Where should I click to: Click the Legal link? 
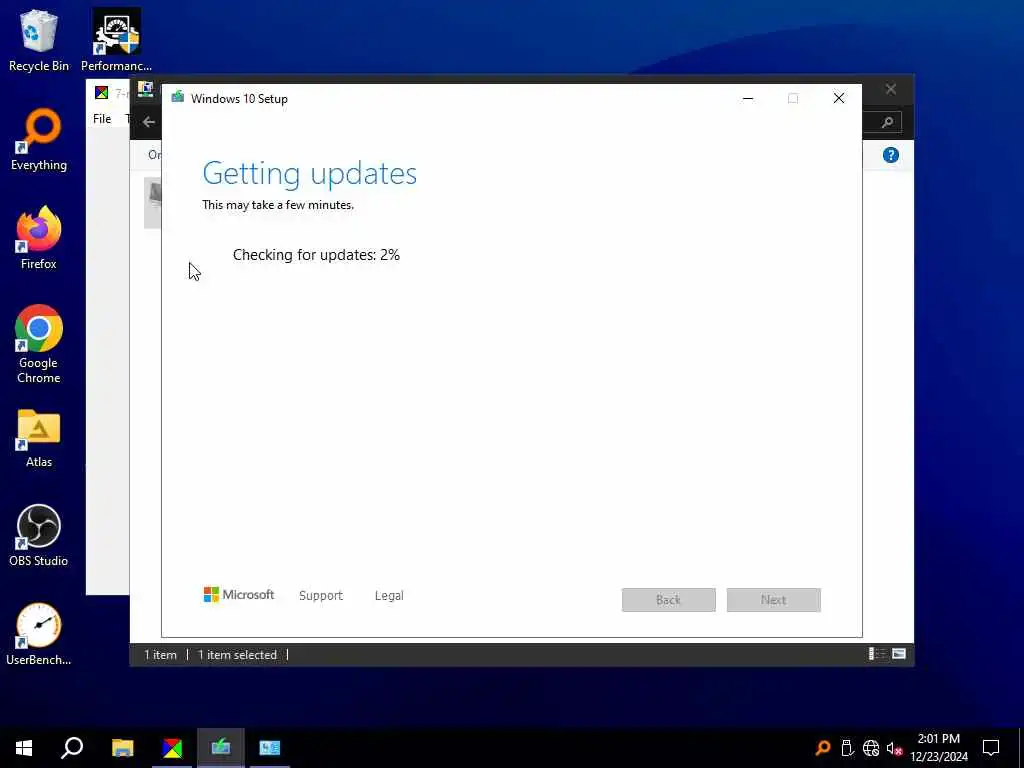pyautogui.click(x=389, y=596)
